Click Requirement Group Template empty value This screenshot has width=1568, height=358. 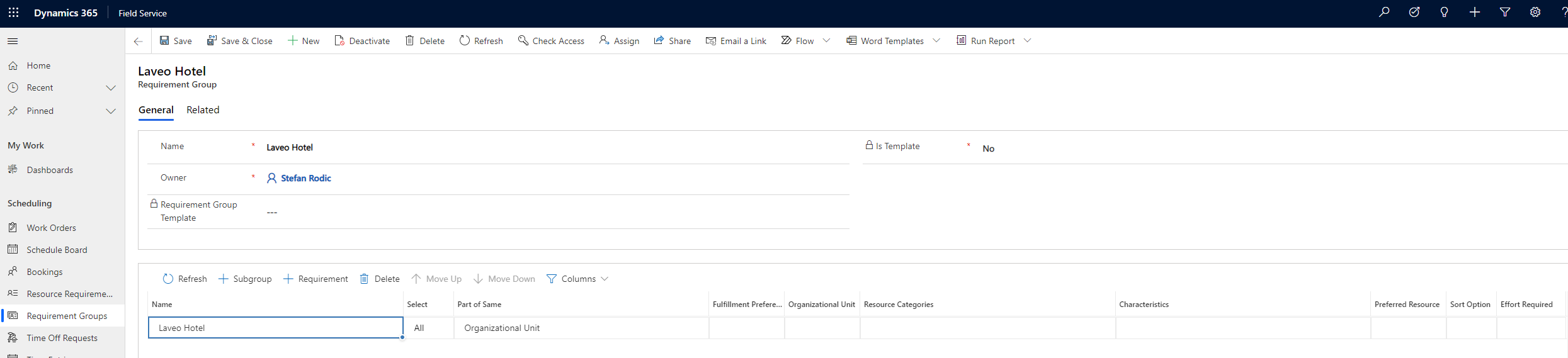(x=271, y=212)
